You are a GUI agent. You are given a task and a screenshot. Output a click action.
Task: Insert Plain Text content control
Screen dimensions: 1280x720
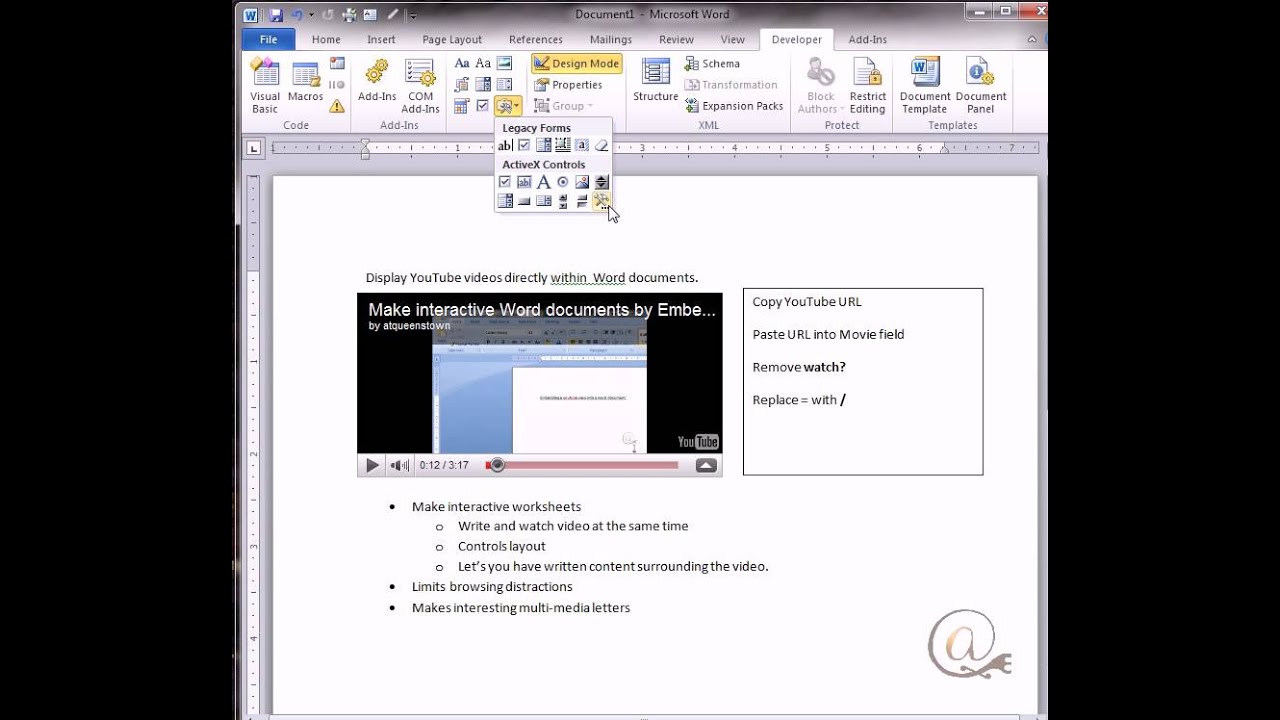click(x=483, y=63)
